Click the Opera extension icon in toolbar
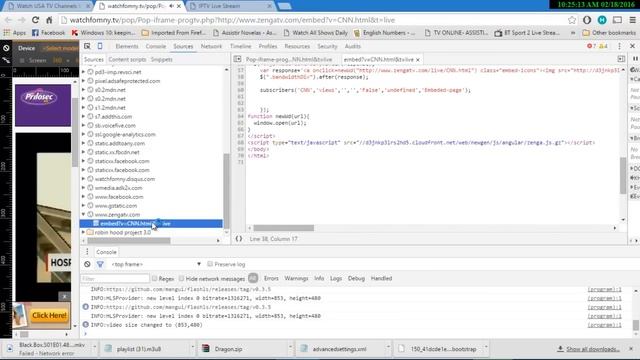Screen dimensions: 640x360 (x=587, y=20)
